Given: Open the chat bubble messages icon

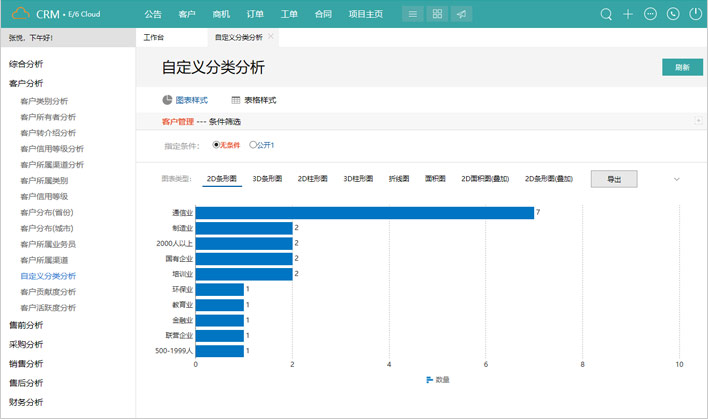Looking at the screenshot, I should [651, 15].
